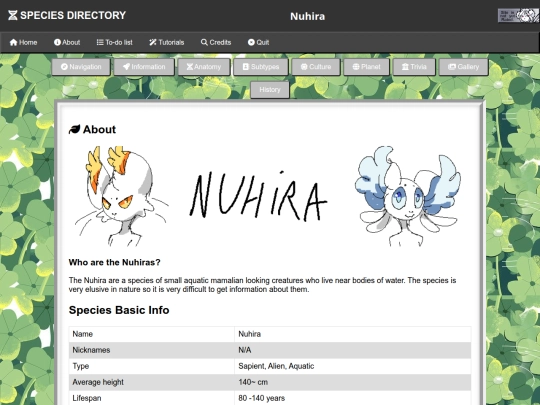
Task: Jump to the Gallery section
Action: coord(464,67)
